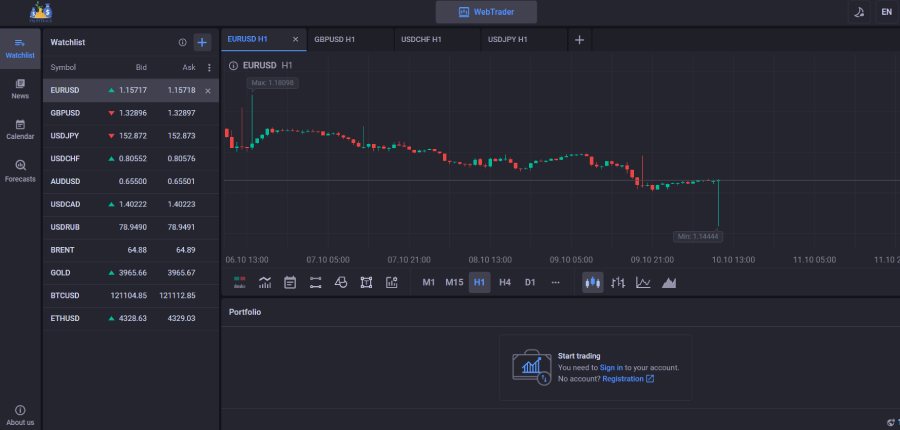Switch to the GBPUSD H1 chart tab
900x430 pixels.
tap(335, 39)
